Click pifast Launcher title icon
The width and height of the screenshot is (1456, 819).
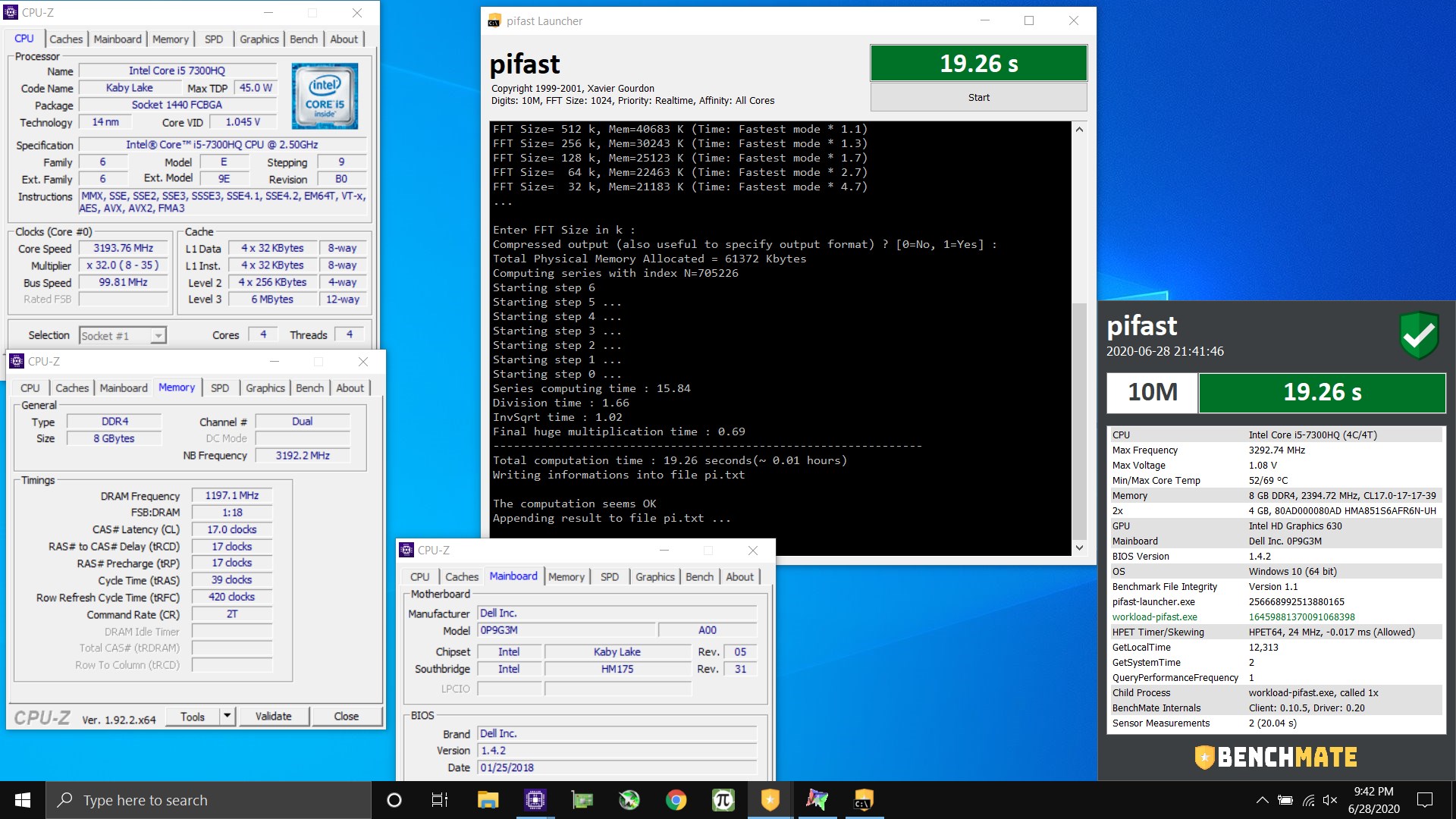point(494,21)
